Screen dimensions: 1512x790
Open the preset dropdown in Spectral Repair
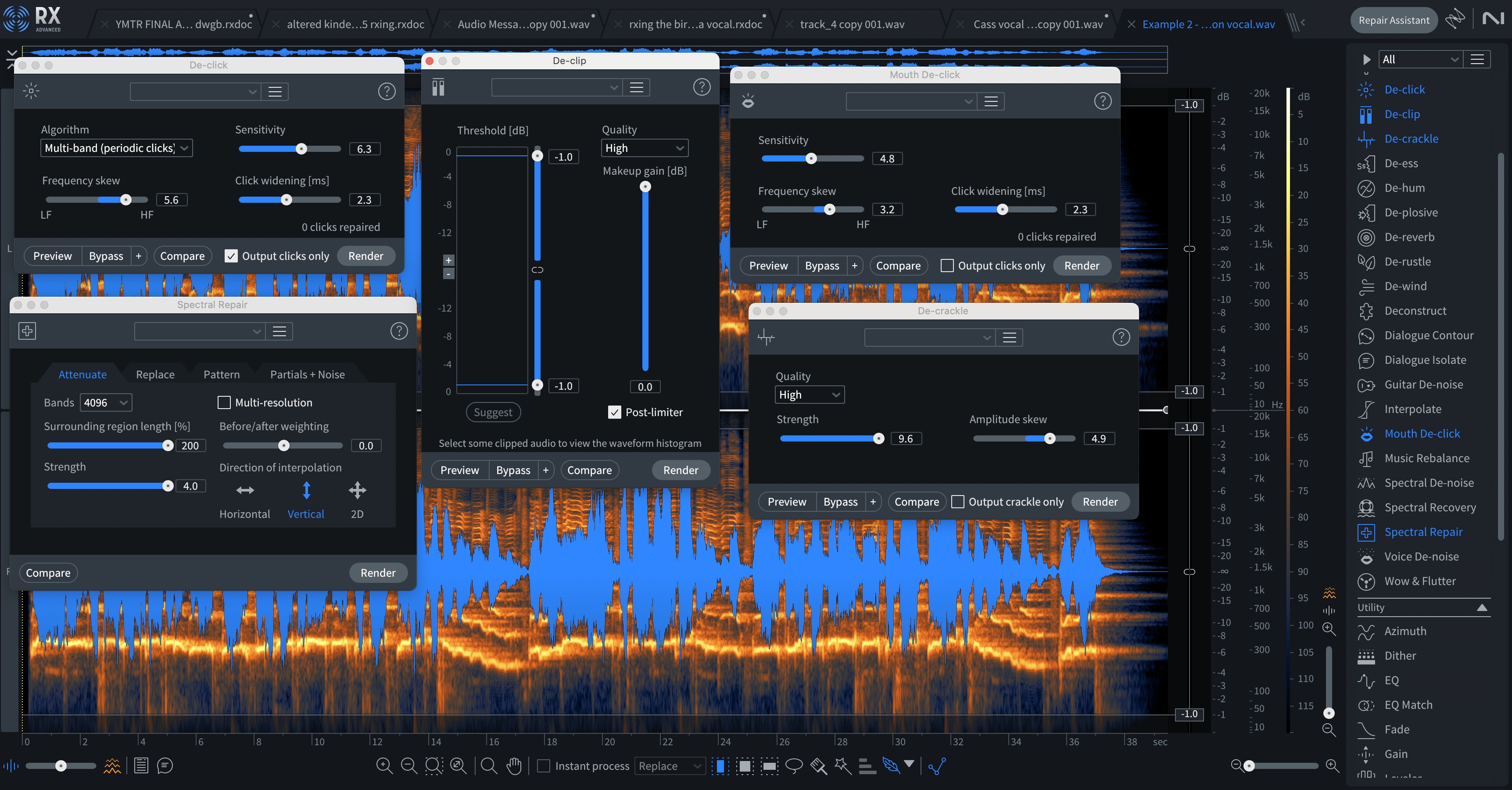click(x=200, y=332)
